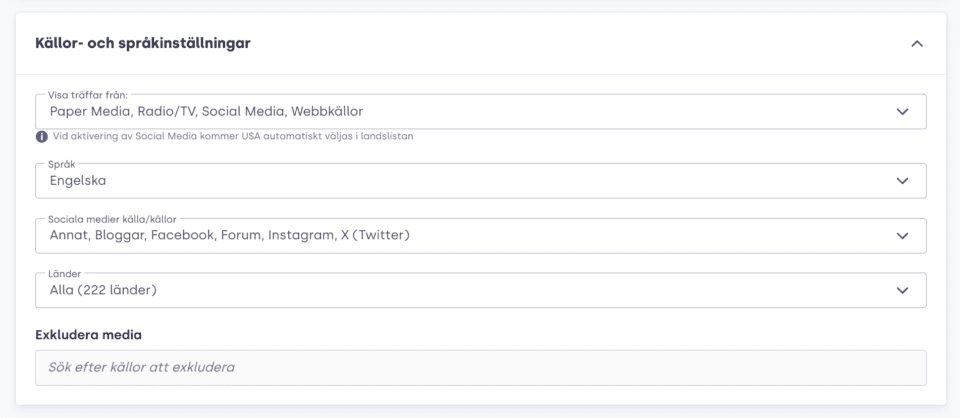Click the Länder field label
Screen dimensions: 960x418
click(64, 274)
